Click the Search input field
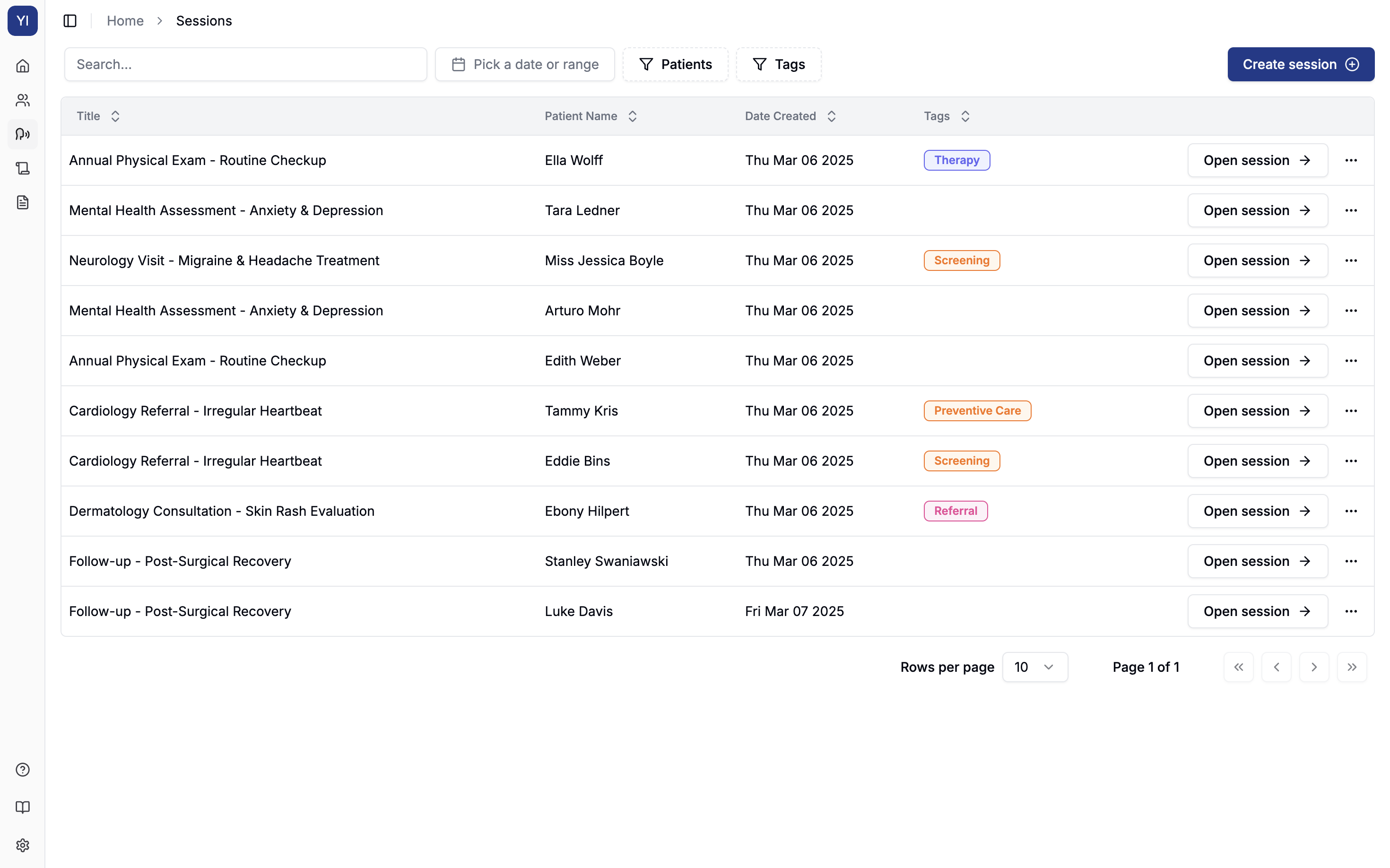Viewport: 1390px width, 868px height. pos(246,64)
